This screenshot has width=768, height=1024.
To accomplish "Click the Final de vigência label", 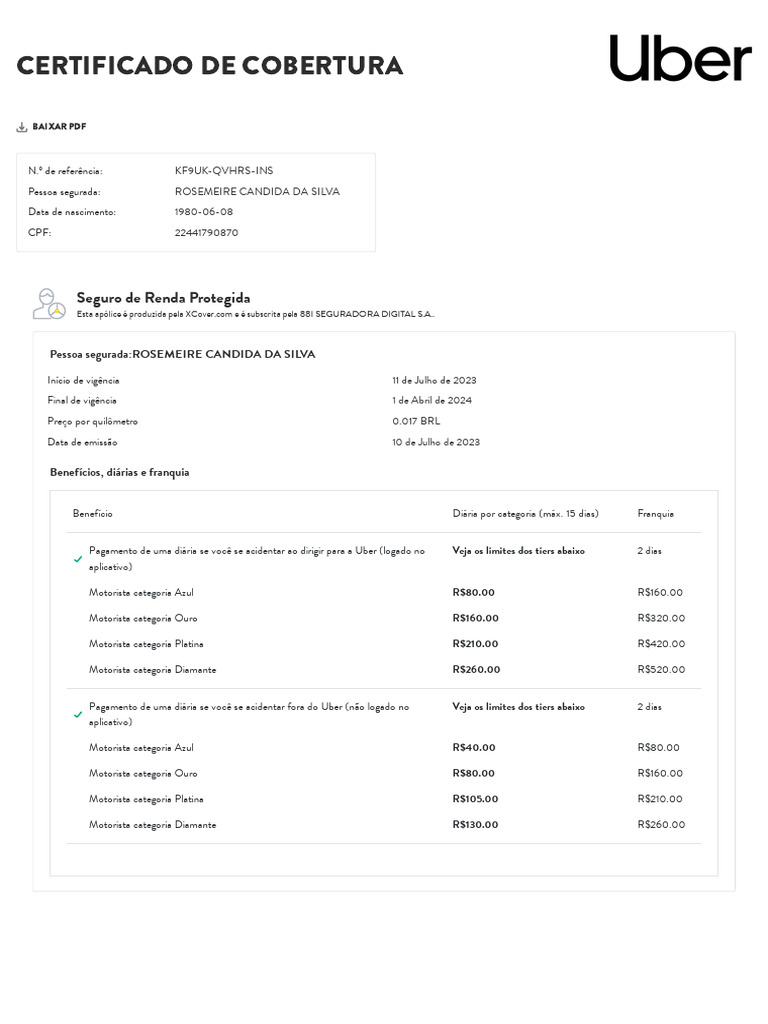I will tap(82, 400).
